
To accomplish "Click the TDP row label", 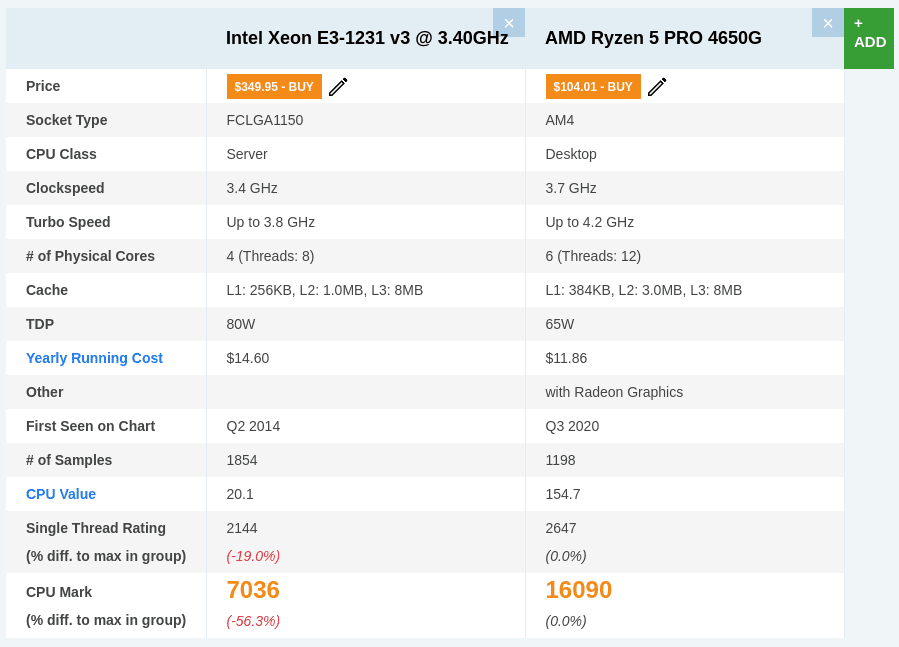I will pos(40,324).
